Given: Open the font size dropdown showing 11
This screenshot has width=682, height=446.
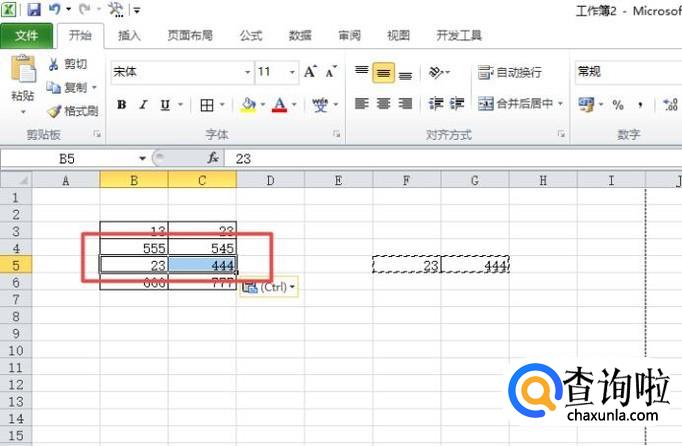Looking at the screenshot, I should coord(292,72).
